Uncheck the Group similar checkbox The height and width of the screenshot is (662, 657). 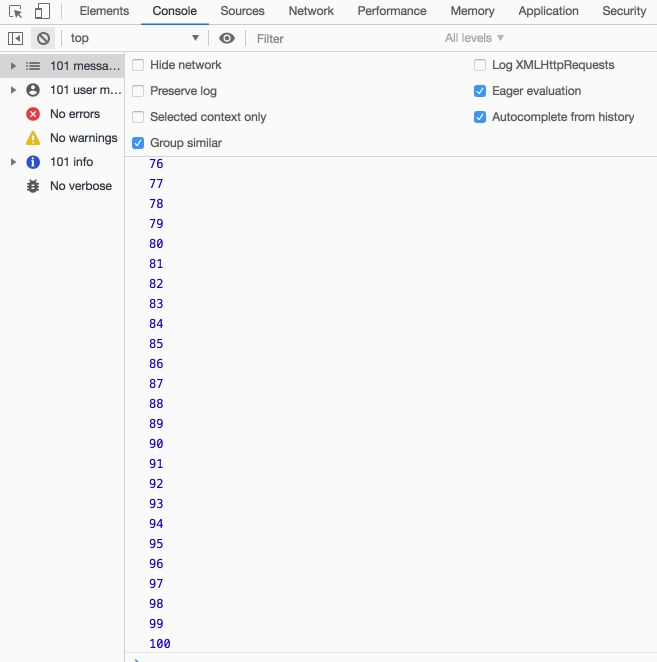139,143
